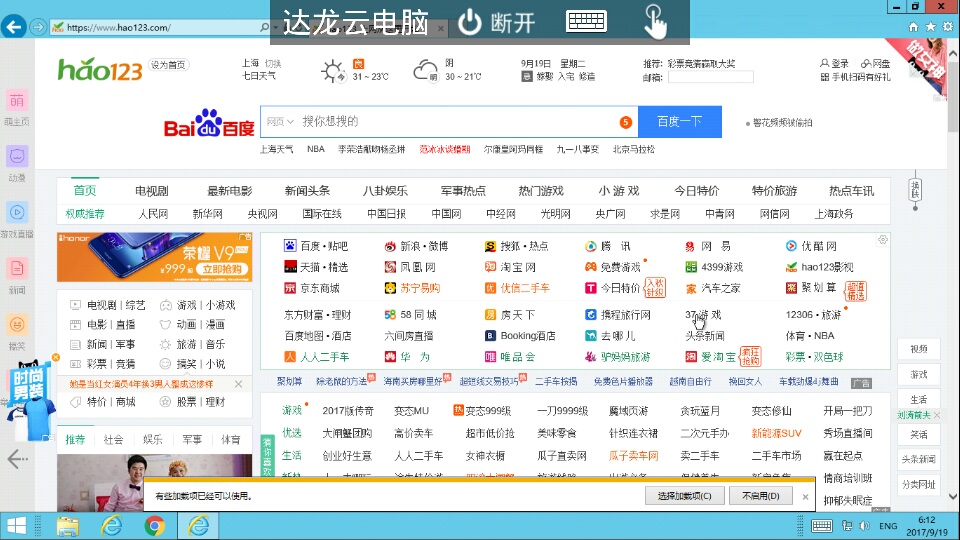The height and width of the screenshot is (540, 960).
Task: Click the sidebar collapse left arrow
Action: point(17,459)
